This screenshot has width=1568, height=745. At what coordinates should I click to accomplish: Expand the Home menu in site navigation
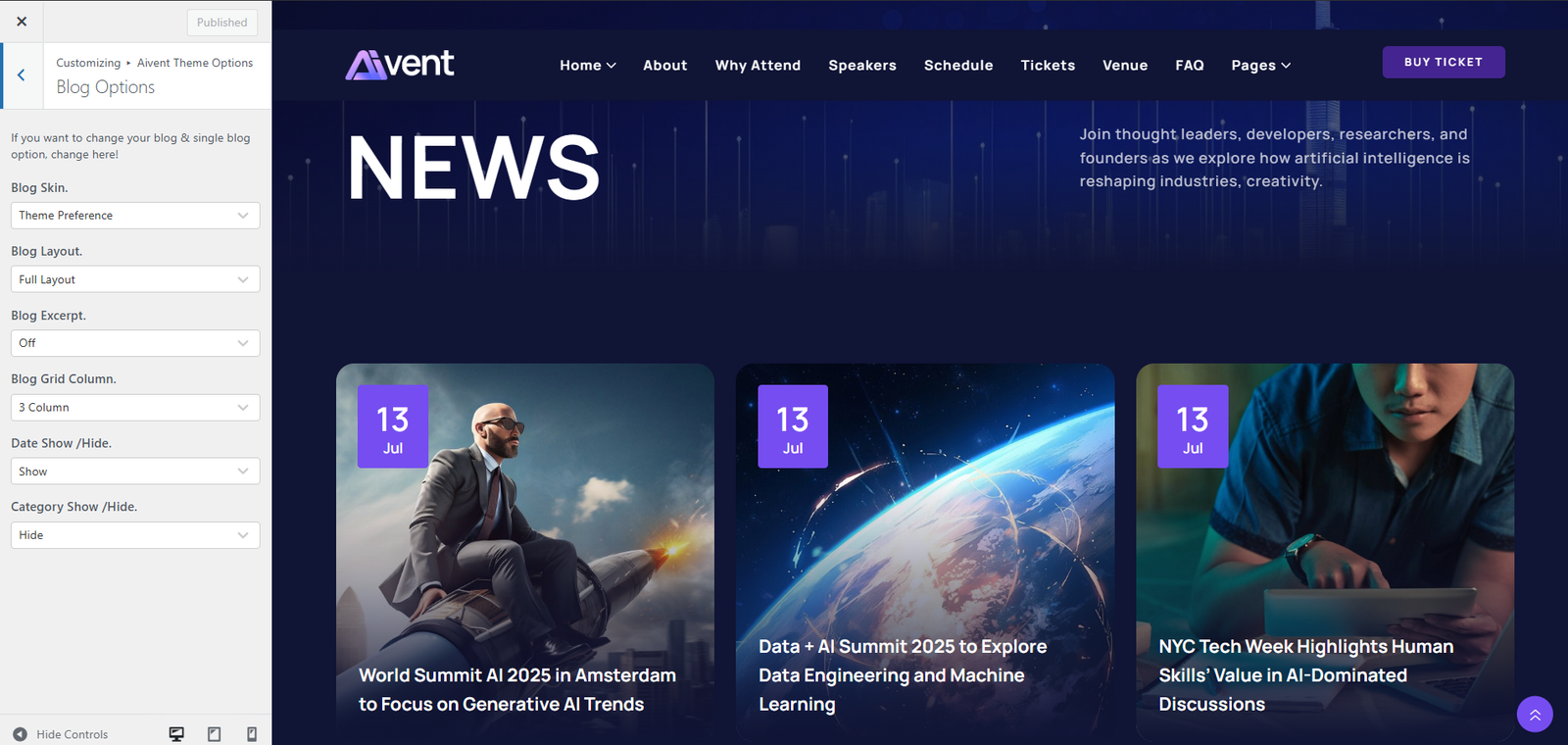(588, 66)
